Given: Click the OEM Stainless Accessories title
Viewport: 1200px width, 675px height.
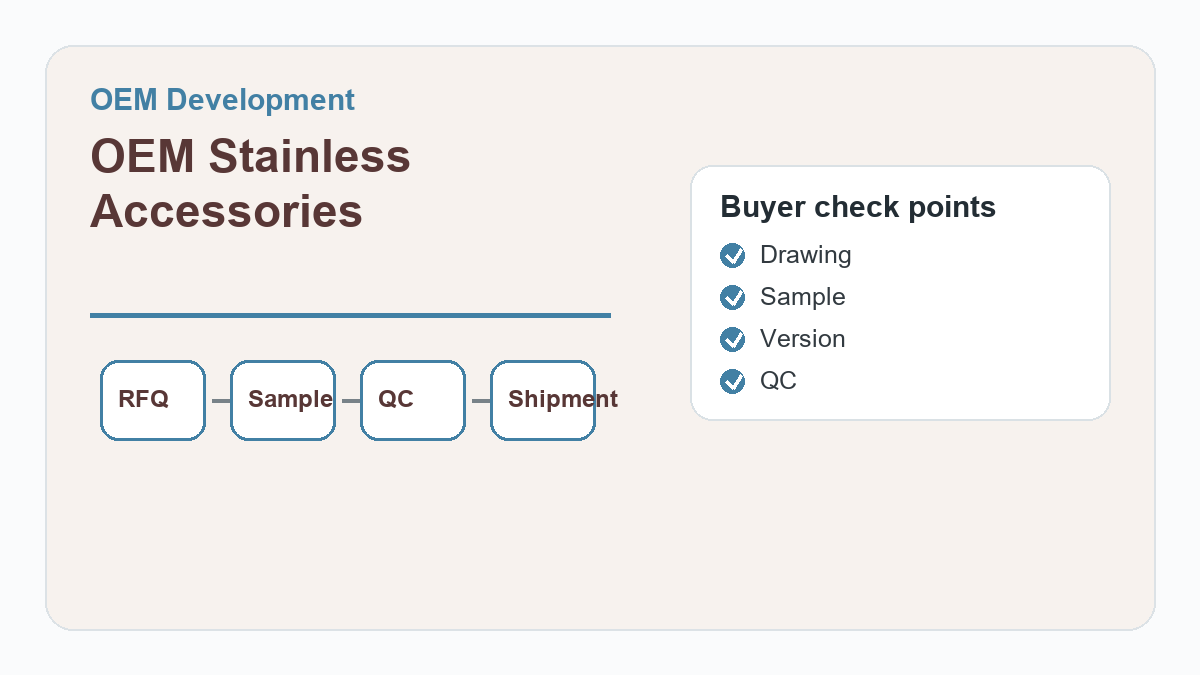Looking at the screenshot, I should point(250,184).
